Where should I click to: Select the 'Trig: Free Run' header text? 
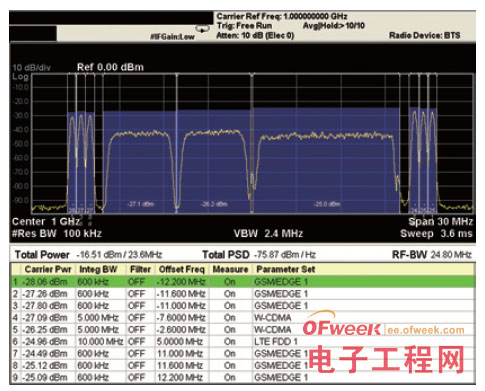pyautogui.click(x=244, y=26)
